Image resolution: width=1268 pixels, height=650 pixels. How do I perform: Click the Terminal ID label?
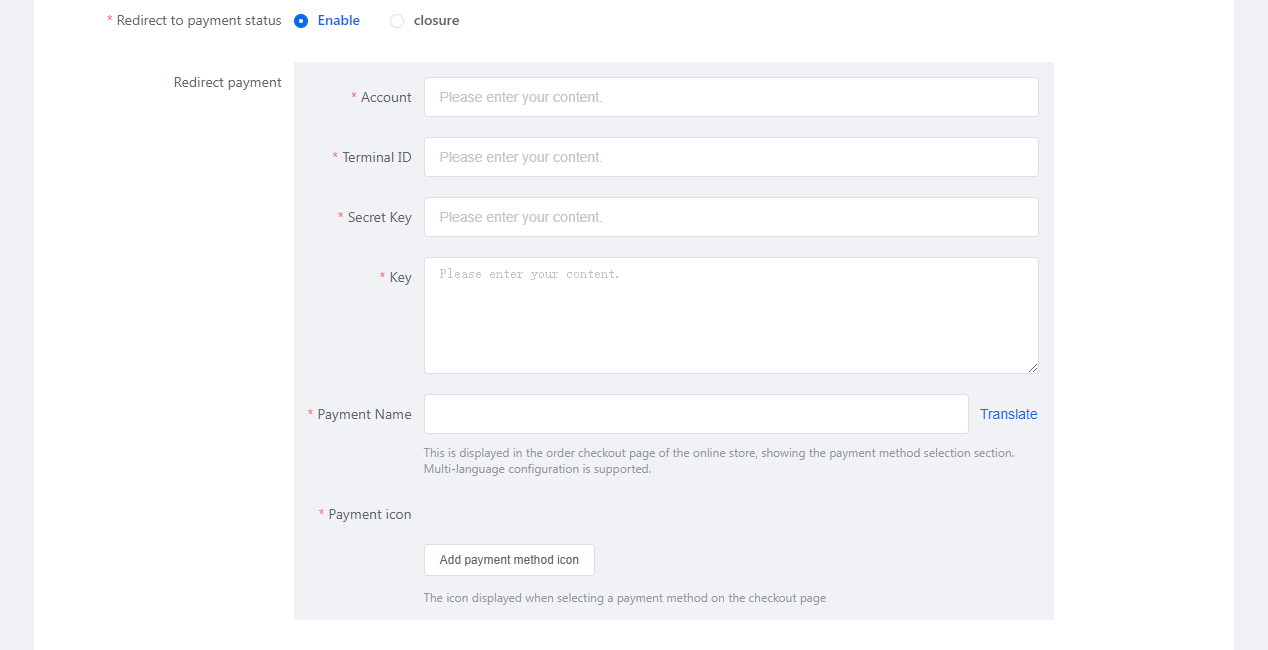click(x=376, y=157)
